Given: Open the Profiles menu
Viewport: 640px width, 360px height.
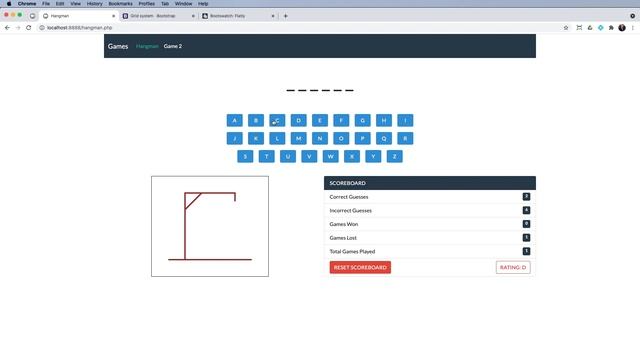Looking at the screenshot, I should pyautogui.click(x=147, y=4).
